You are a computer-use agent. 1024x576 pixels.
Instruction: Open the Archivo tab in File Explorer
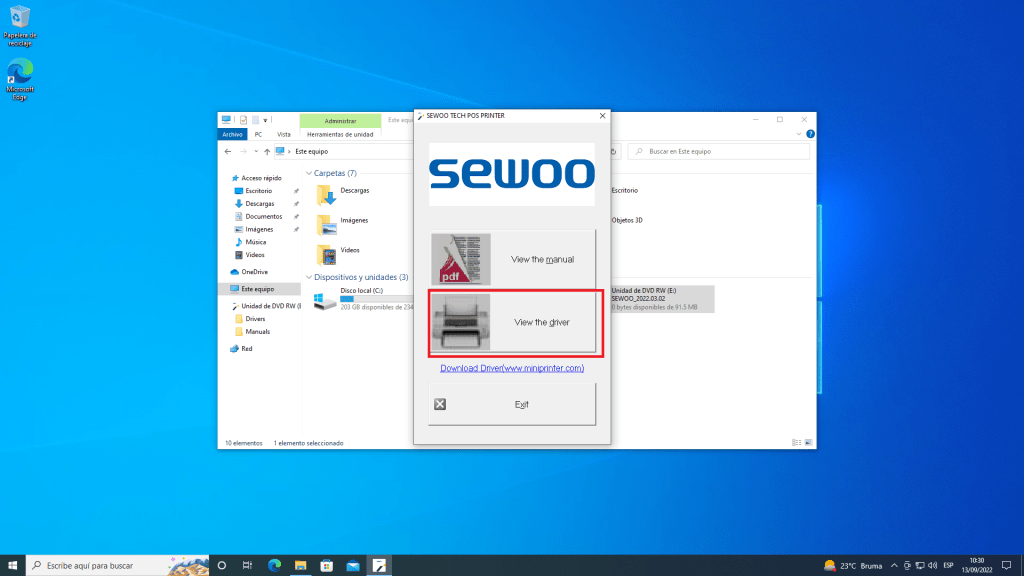point(232,134)
